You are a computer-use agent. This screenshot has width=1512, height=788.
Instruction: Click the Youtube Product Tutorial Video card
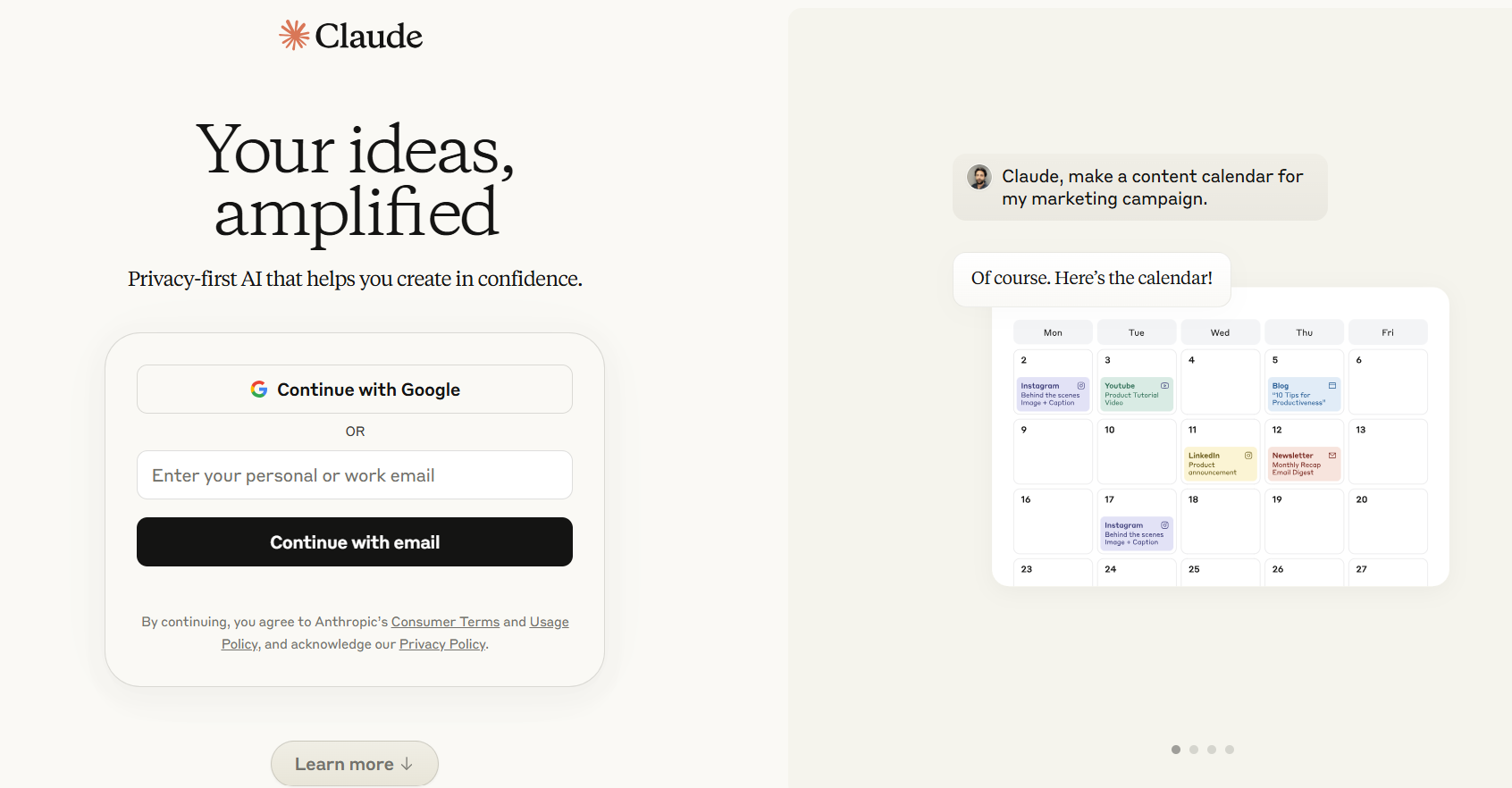(x=1137, y=394)
